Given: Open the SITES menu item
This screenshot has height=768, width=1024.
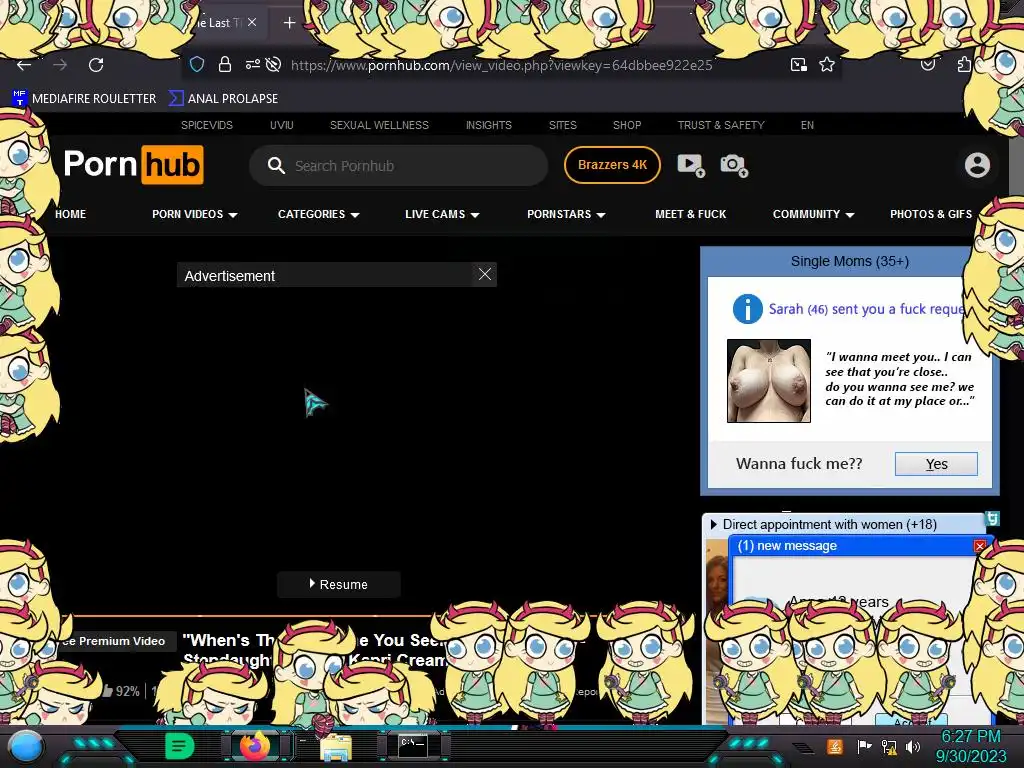Looking at the screenshot, I should (x=562, y=125).
